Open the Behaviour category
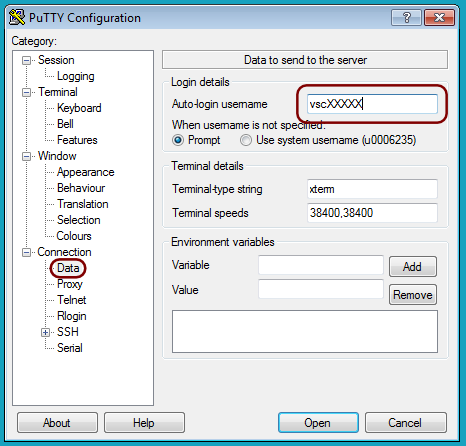 tap(81, 188)
